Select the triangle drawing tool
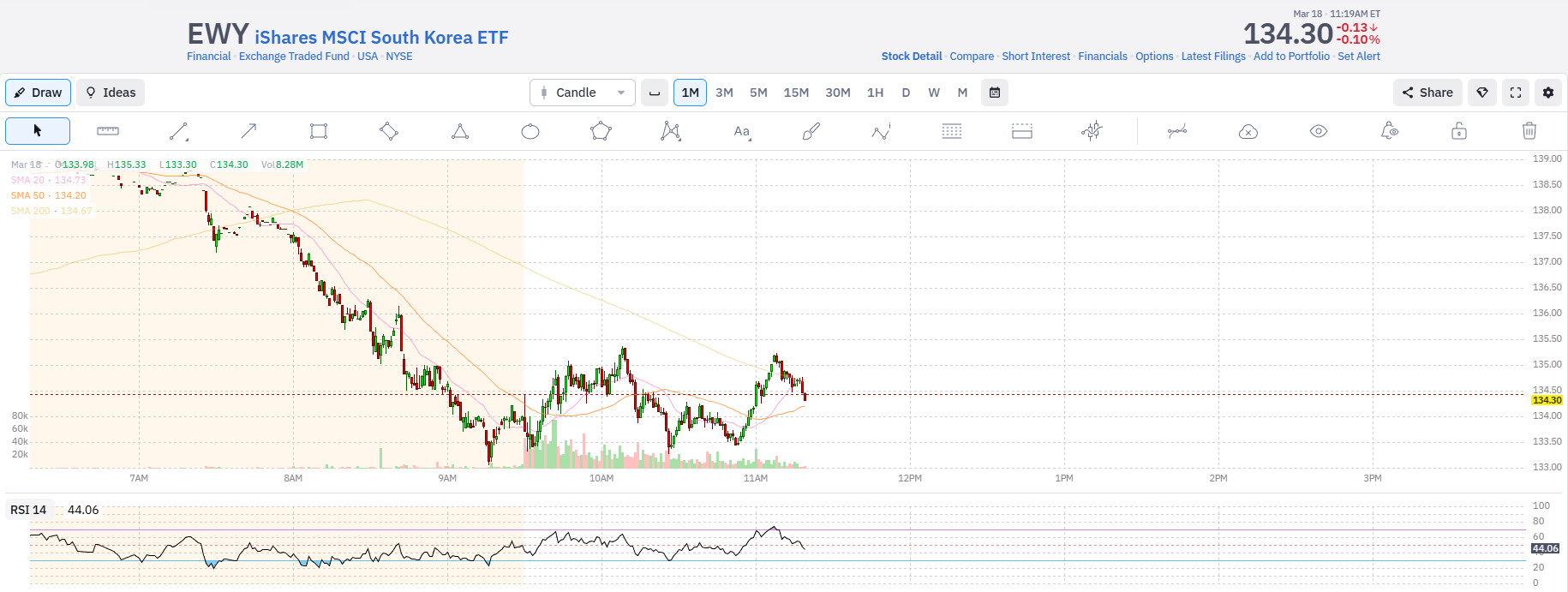Screen dimensions: 1568x592 click(x=460, y=131)
